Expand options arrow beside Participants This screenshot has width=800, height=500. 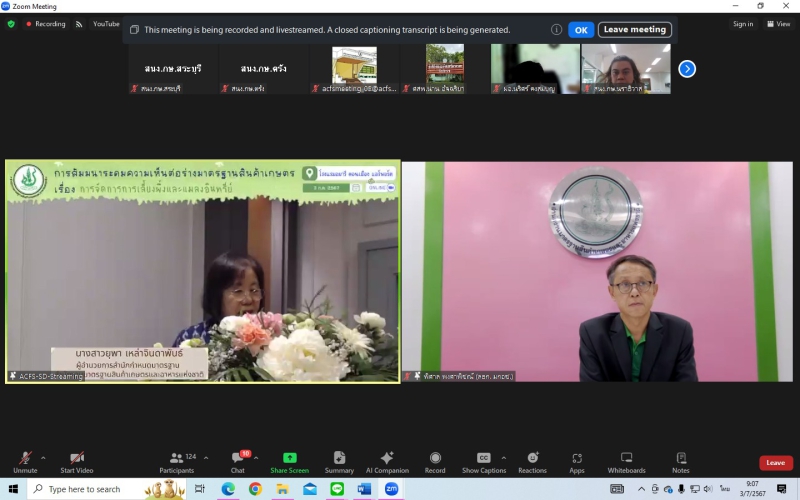206,458
